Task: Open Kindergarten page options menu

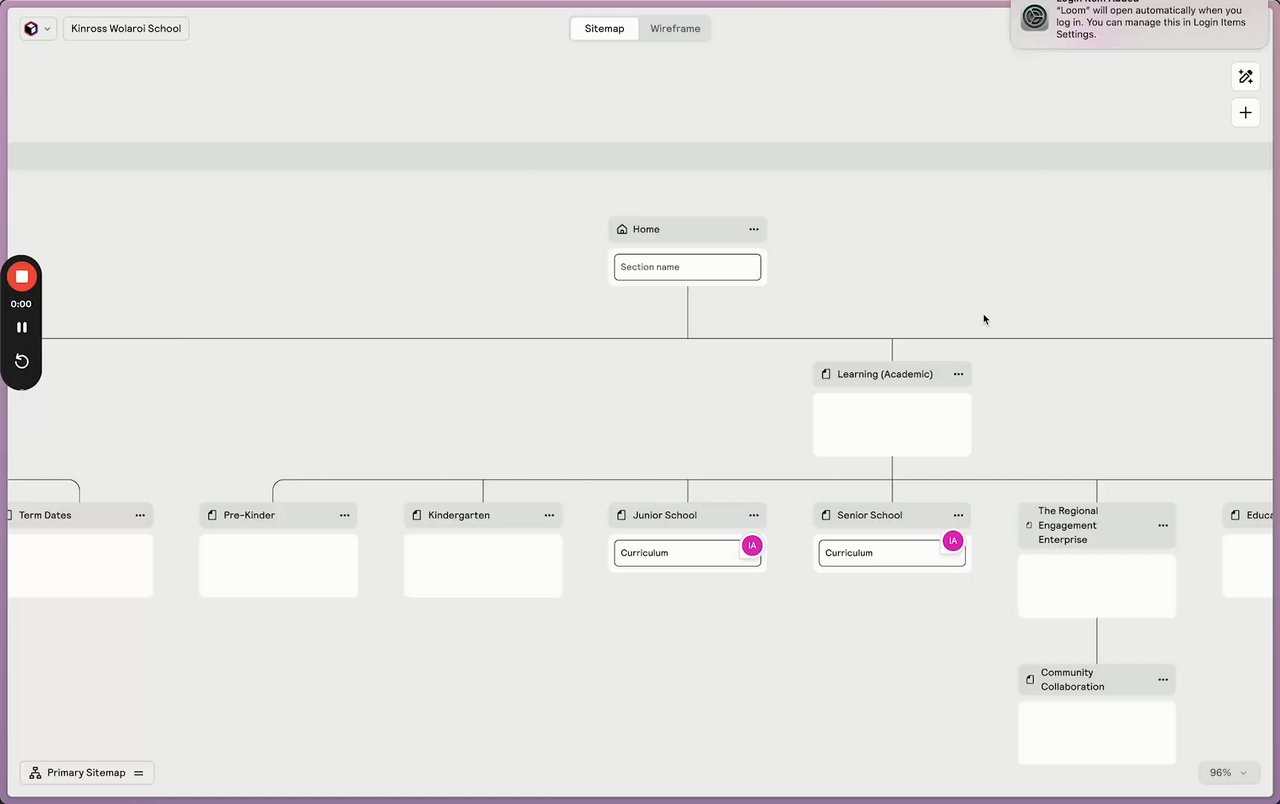Action: coord(549,515)
